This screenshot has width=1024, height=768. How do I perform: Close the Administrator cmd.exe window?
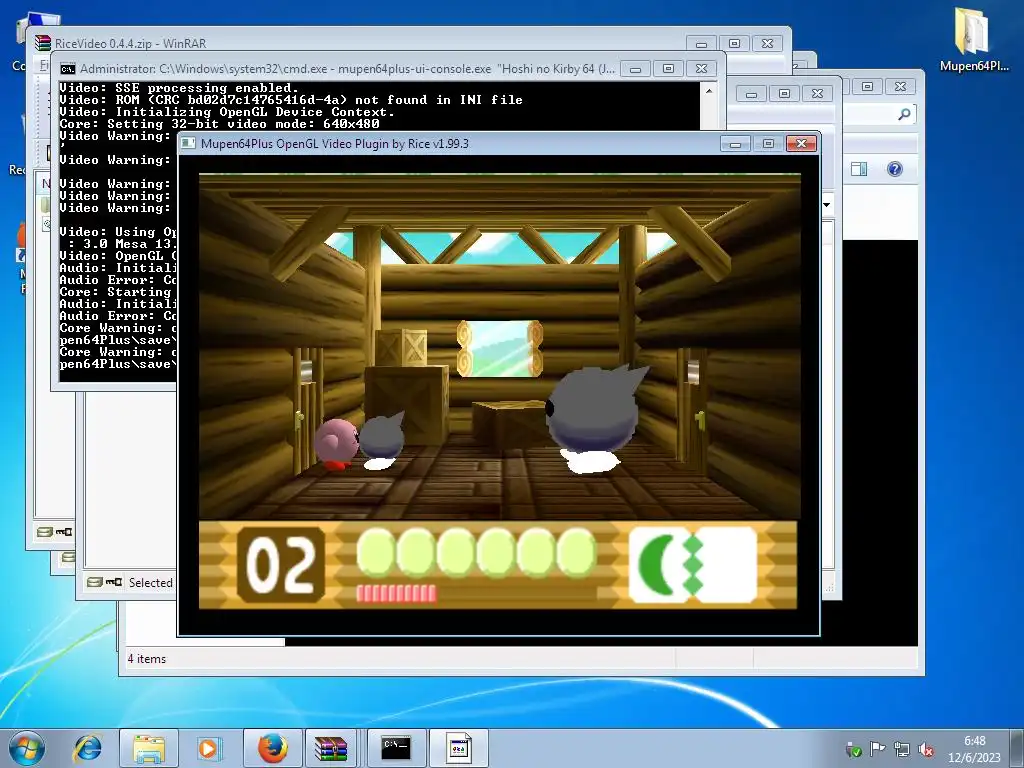[x=701, y=69]
